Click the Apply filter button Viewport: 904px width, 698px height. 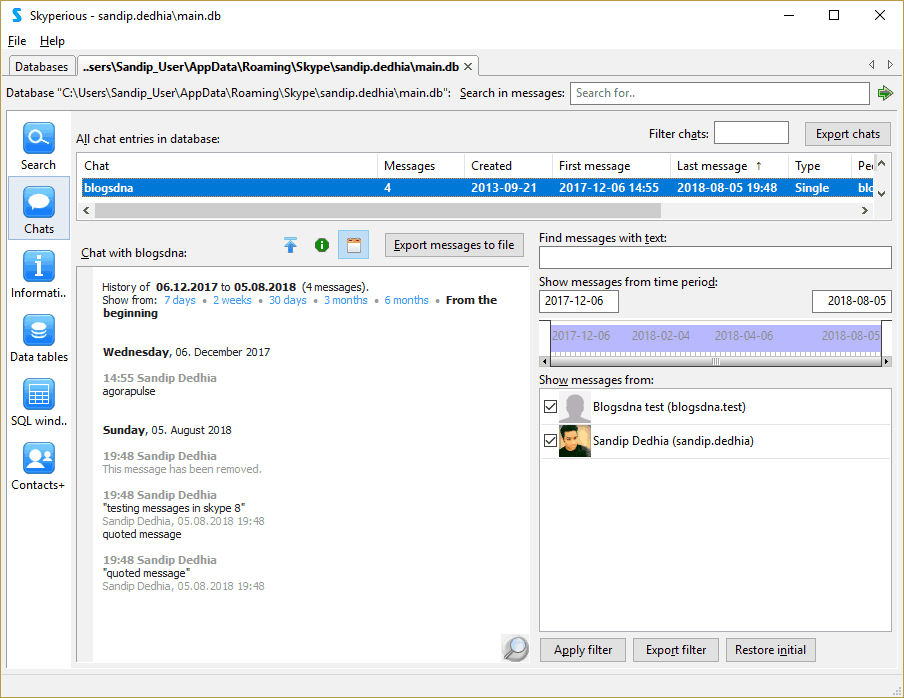(x=582, y=650)
